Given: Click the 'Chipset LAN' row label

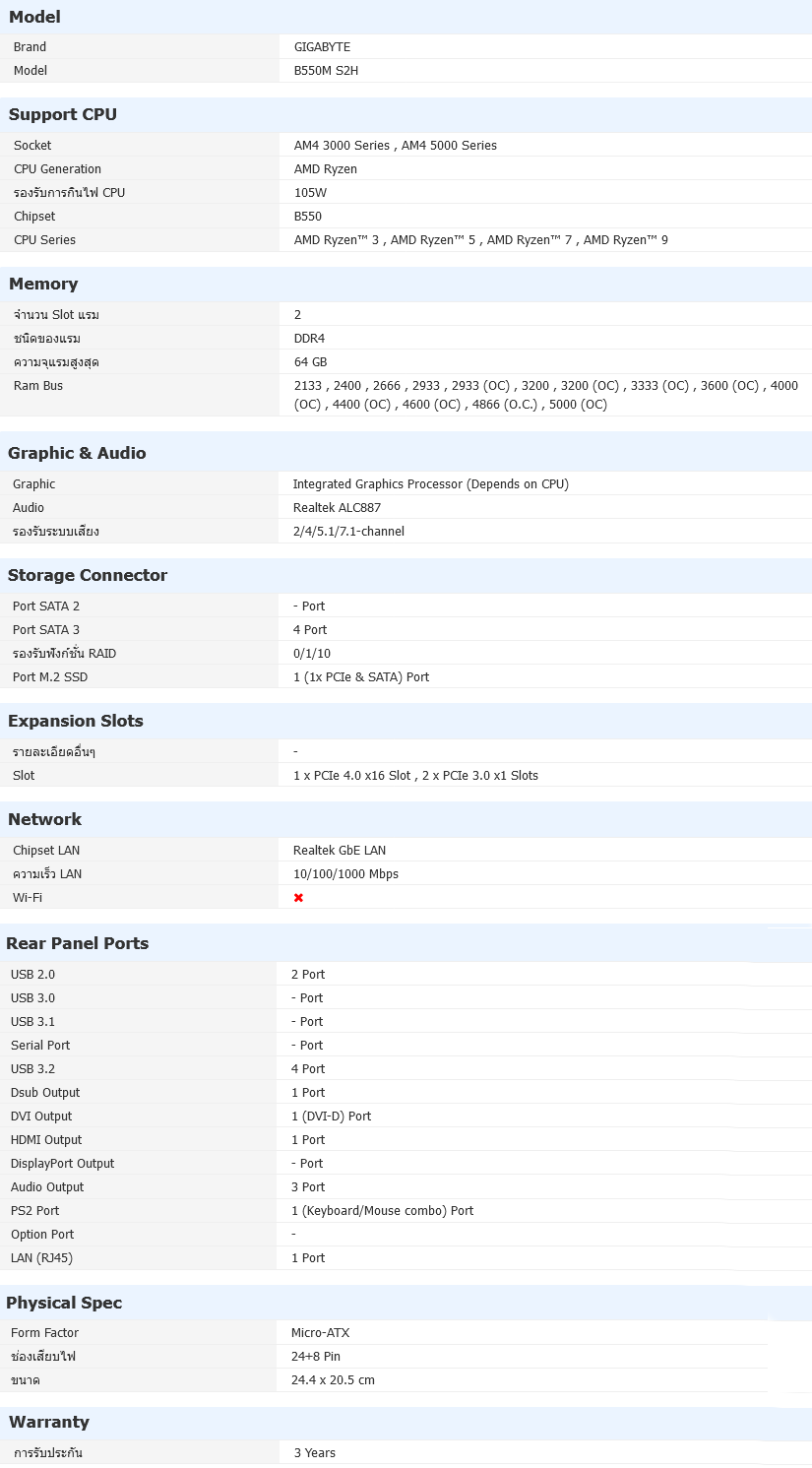Looking at the screenshot, I should (46, 851).
